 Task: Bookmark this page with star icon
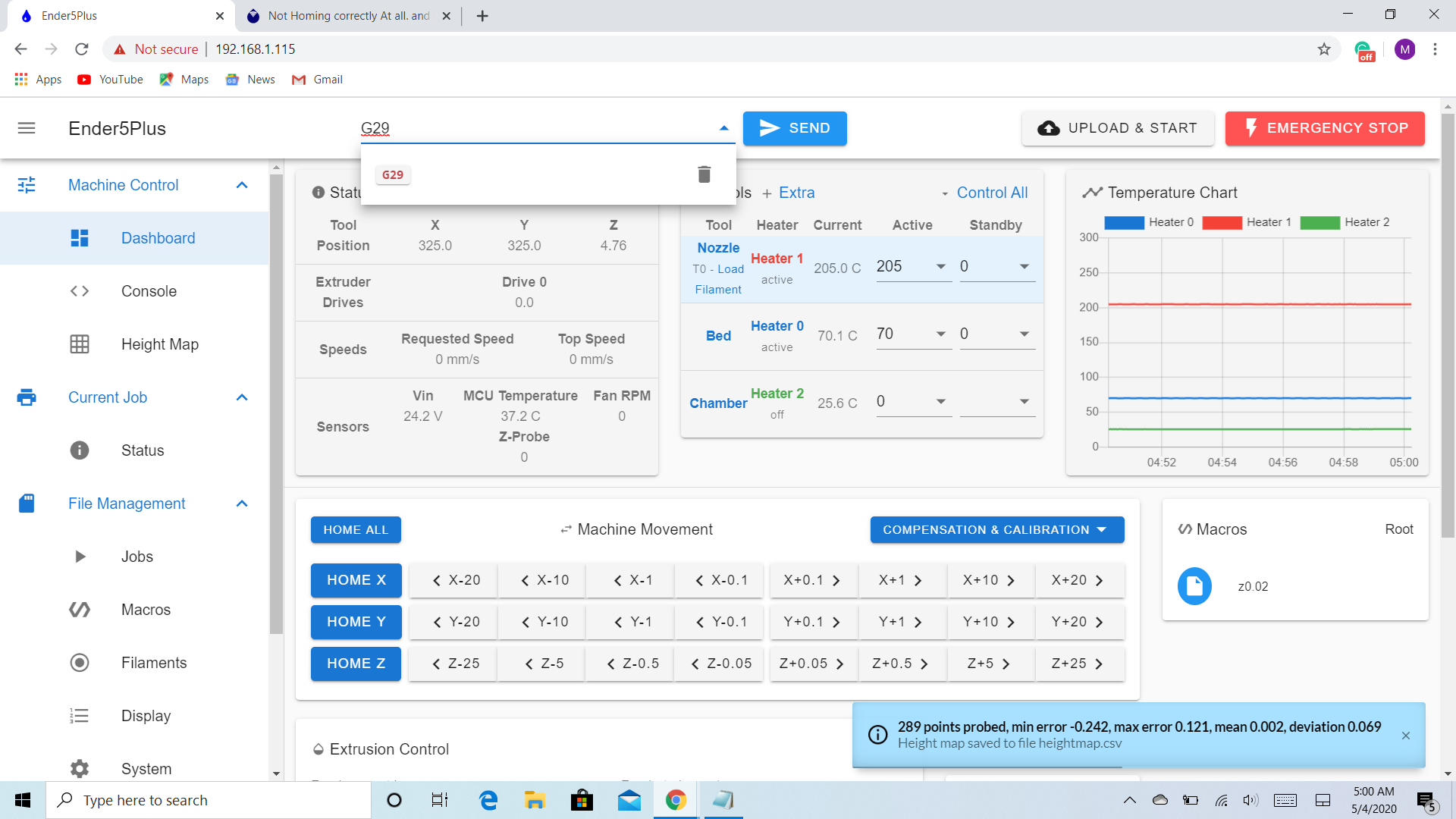(x=1324, y=49)
